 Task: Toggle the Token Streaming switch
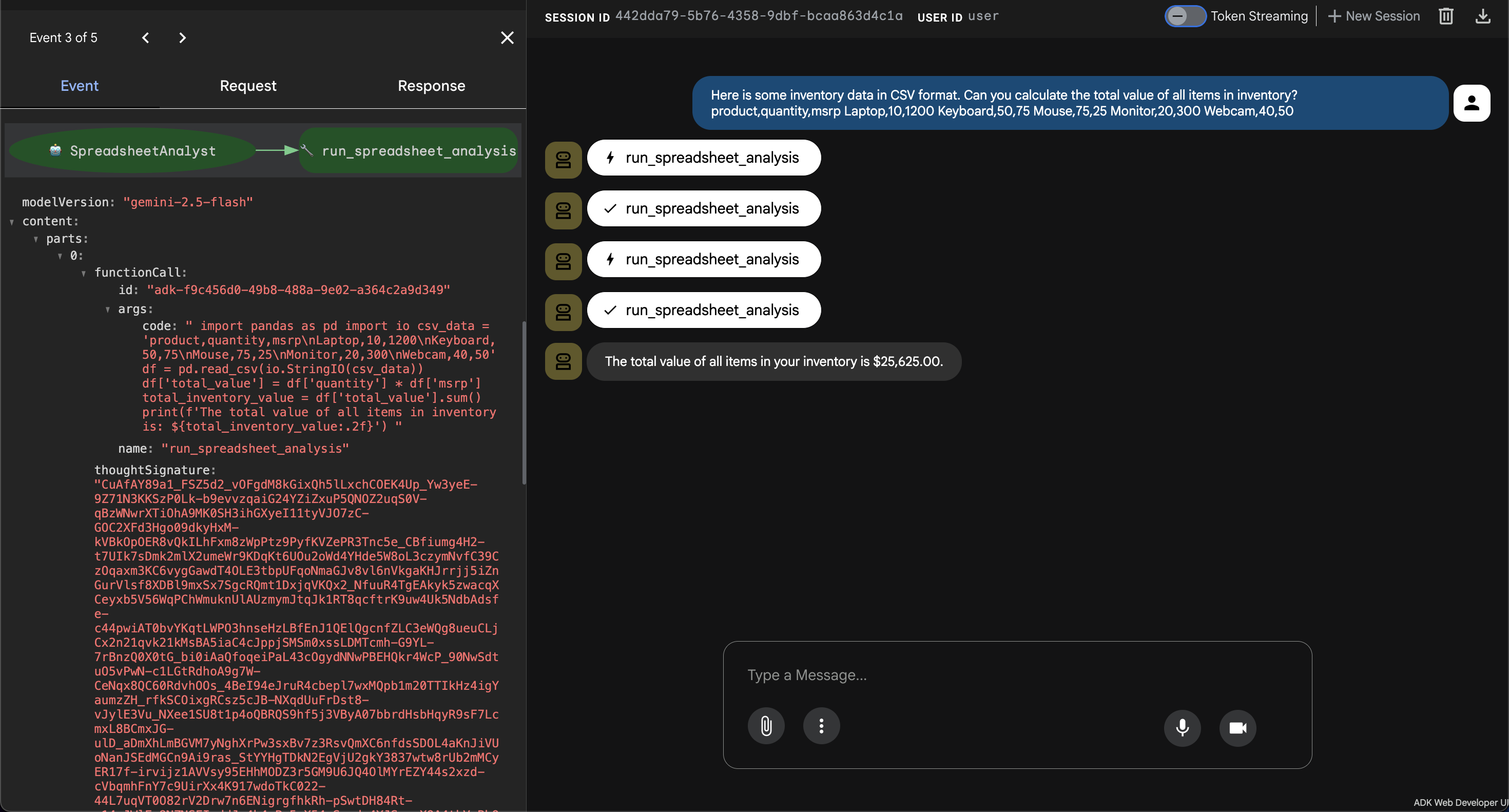1185,16
